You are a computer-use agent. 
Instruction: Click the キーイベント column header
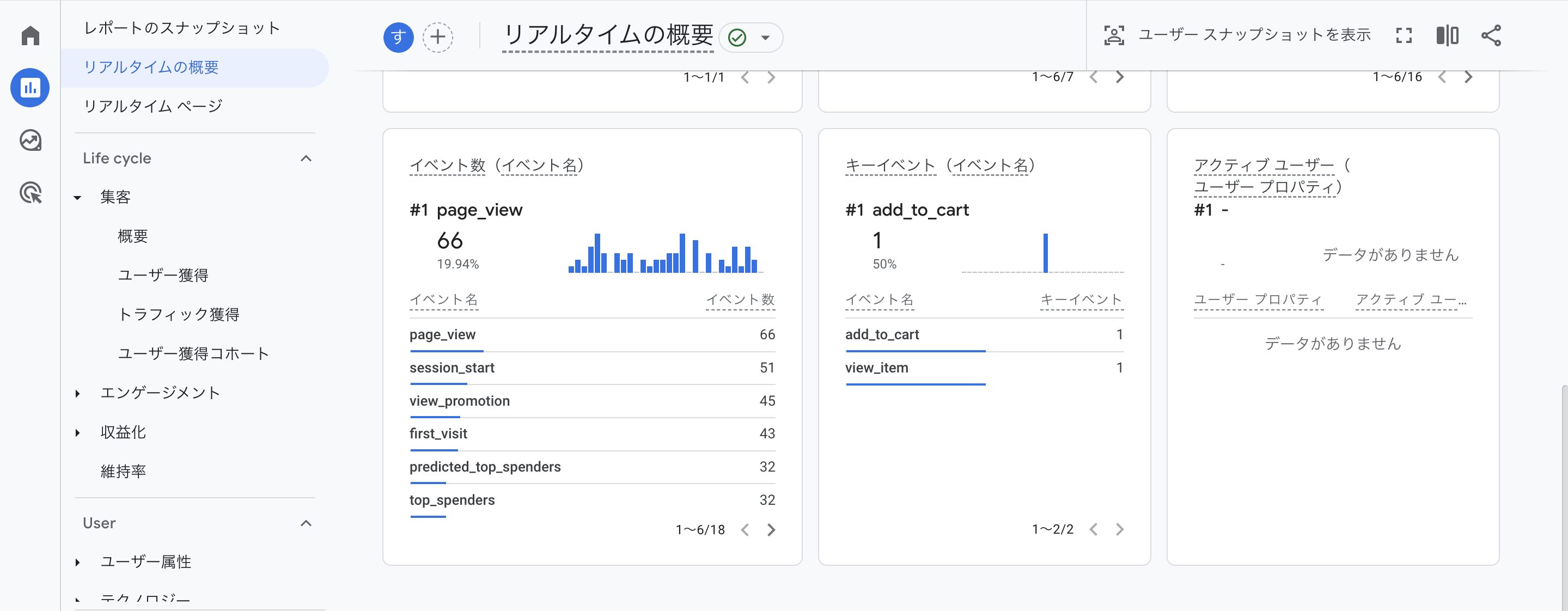tap(1082, 300)
